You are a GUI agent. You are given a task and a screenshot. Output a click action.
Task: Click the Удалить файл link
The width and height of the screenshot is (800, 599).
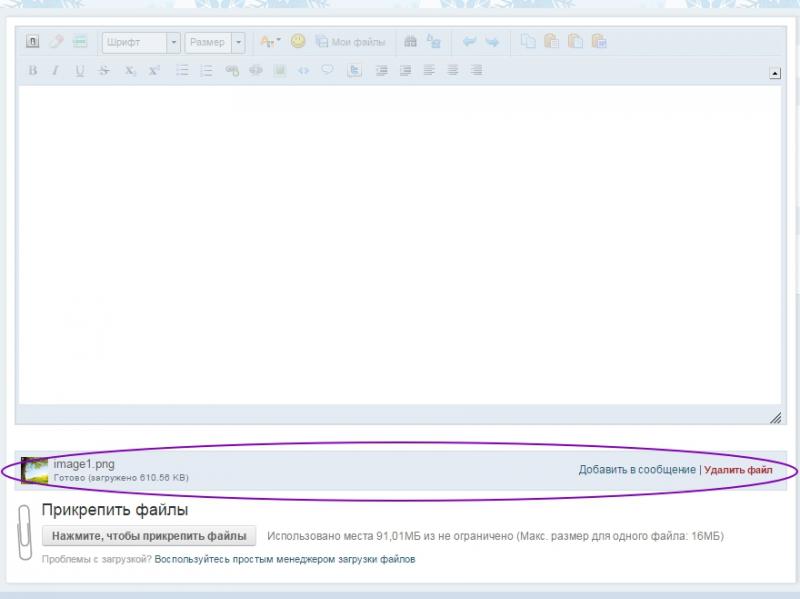(x=738, y=470)
